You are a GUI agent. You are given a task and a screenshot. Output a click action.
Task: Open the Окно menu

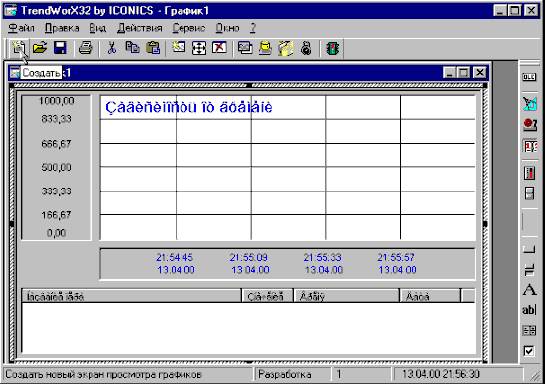coord(227,28)
